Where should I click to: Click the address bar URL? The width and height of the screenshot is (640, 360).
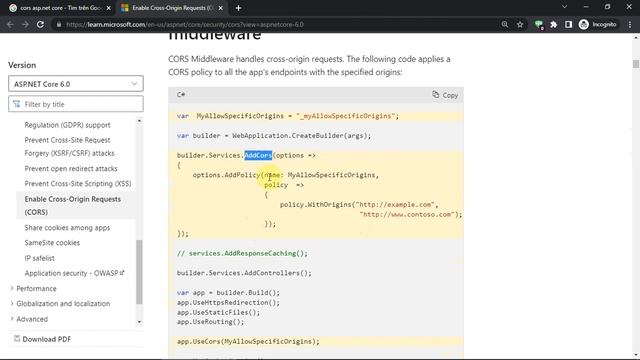(185, 24)
